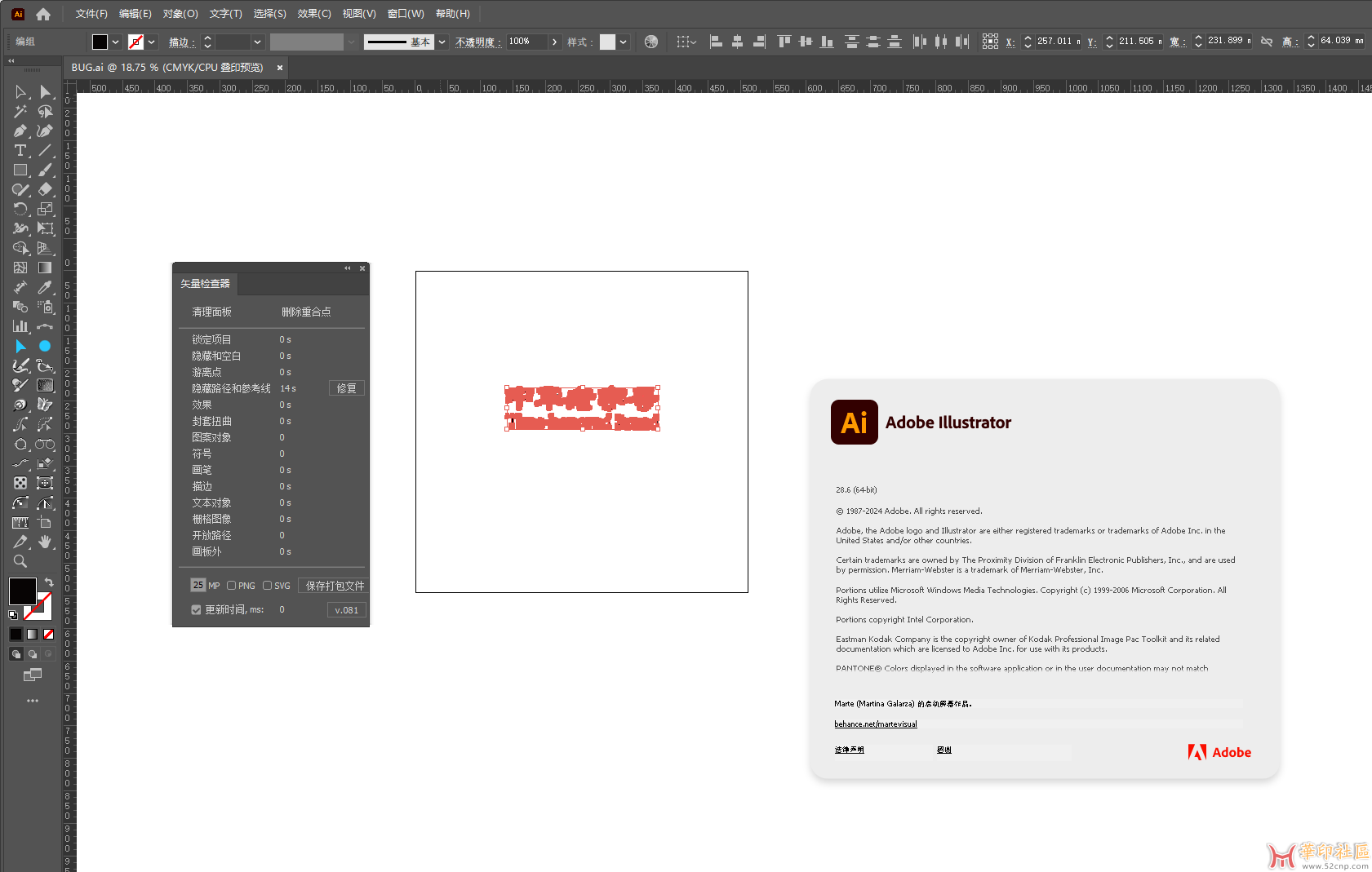Image resolution: width=1372 pixels, height=872 pixels.
Task: Select the Scale tool
Action: coord(45,210)
